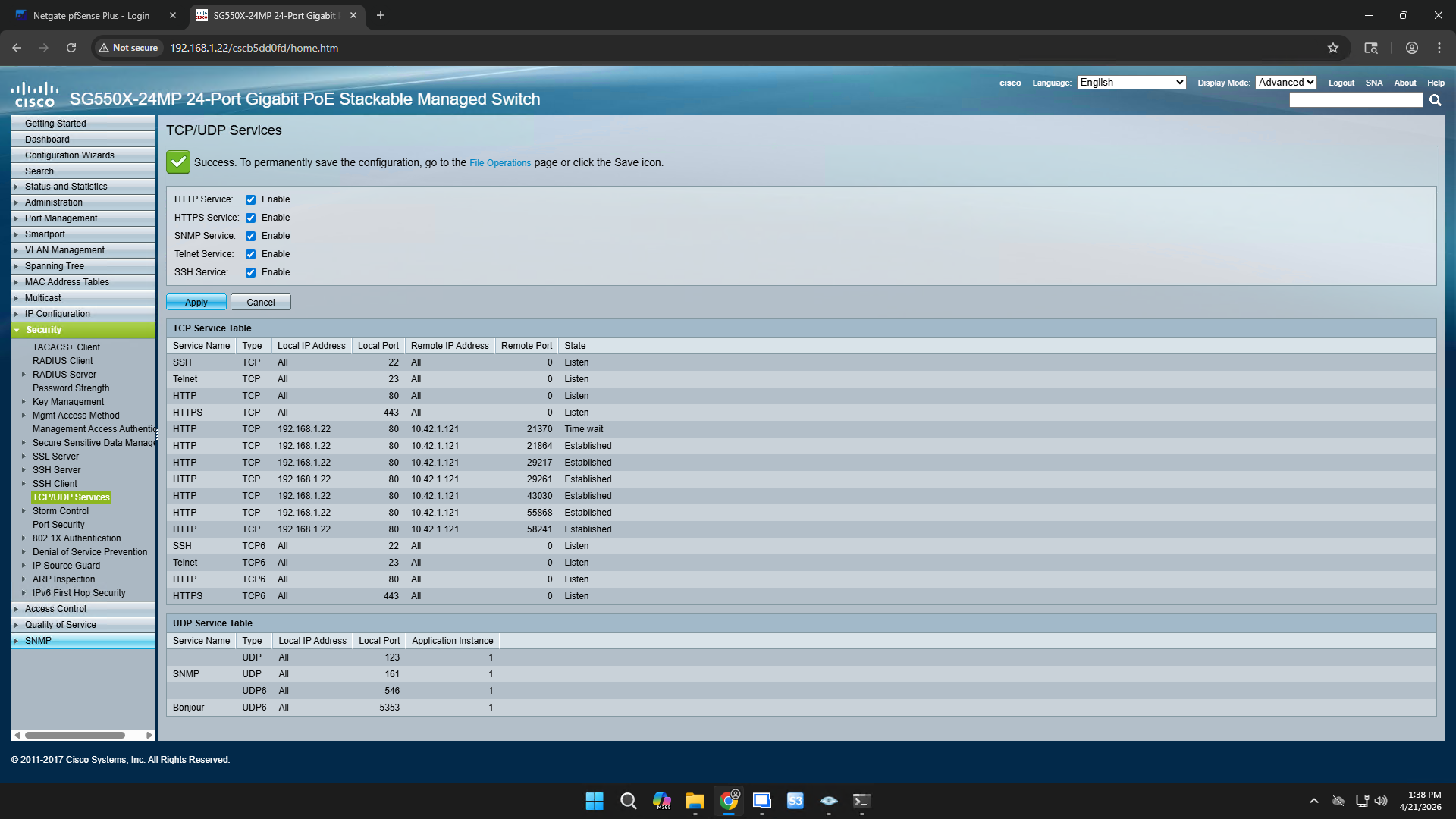Follow the File Operations link
The height and width of the screenshot is (819, 1456).
pyautogui.click(x=500, y=163)
